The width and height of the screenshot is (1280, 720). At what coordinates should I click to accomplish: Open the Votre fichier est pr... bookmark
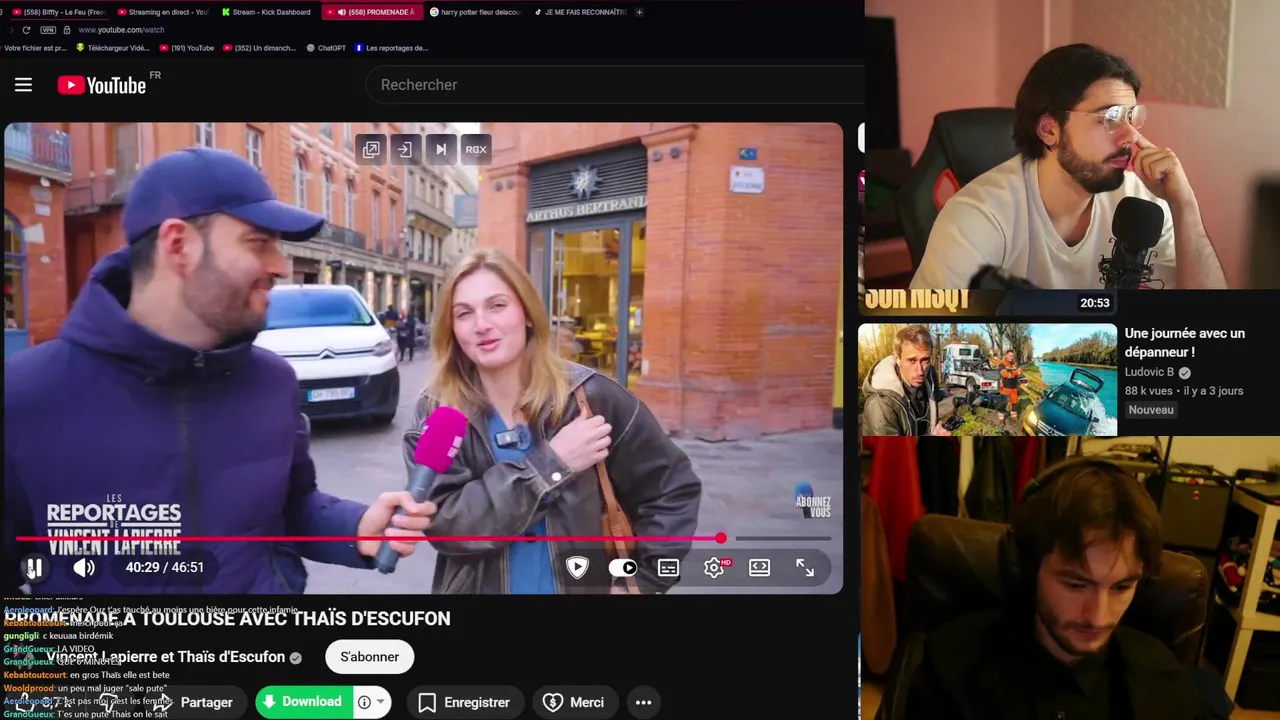pyautogui.click(x=35, y=48)
